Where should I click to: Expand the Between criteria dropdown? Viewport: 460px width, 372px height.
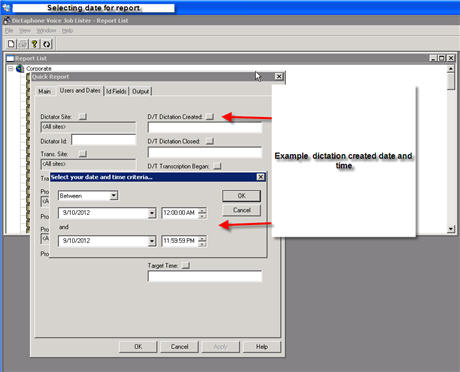click(114, 196)
